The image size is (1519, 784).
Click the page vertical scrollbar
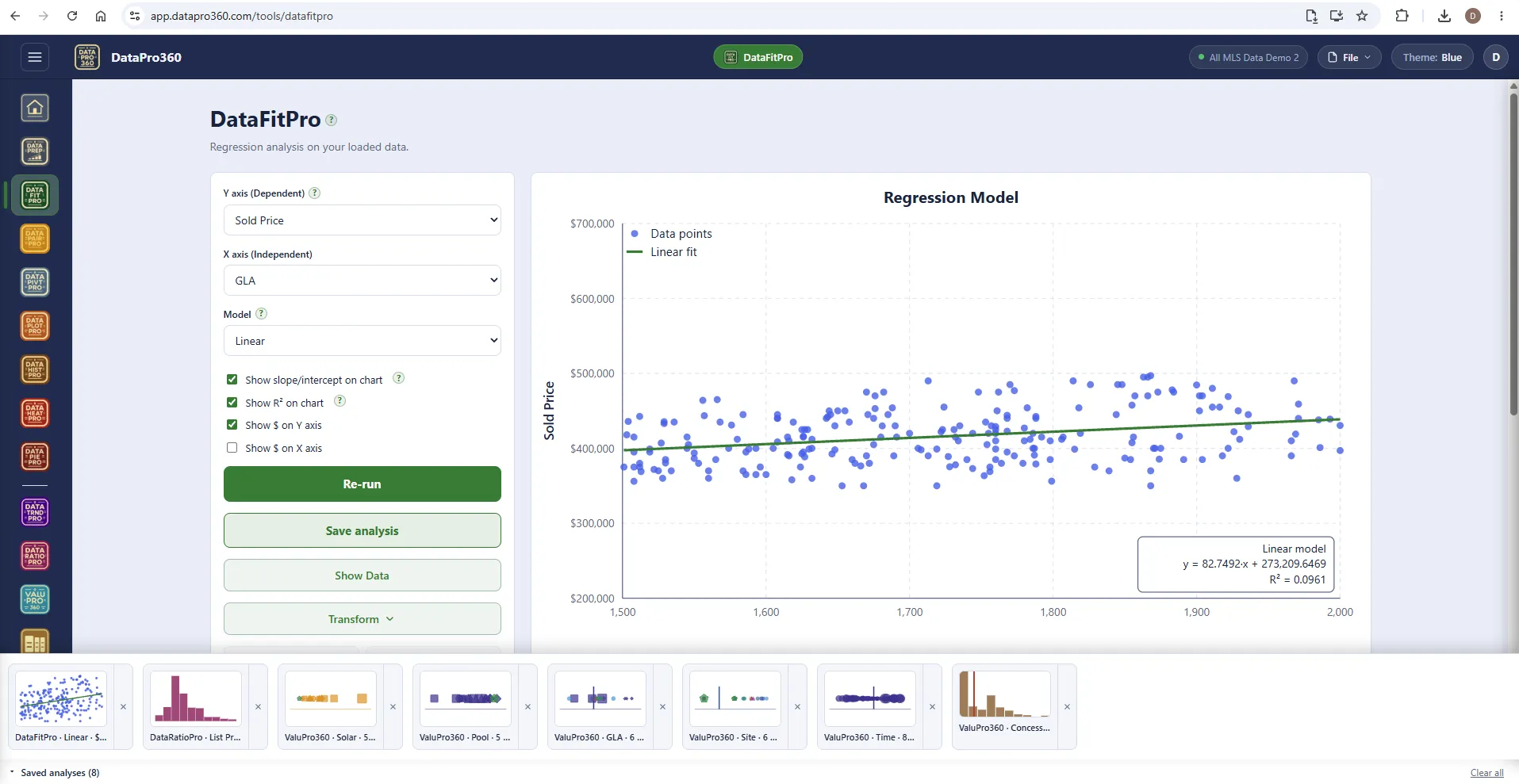[1513, 254]
